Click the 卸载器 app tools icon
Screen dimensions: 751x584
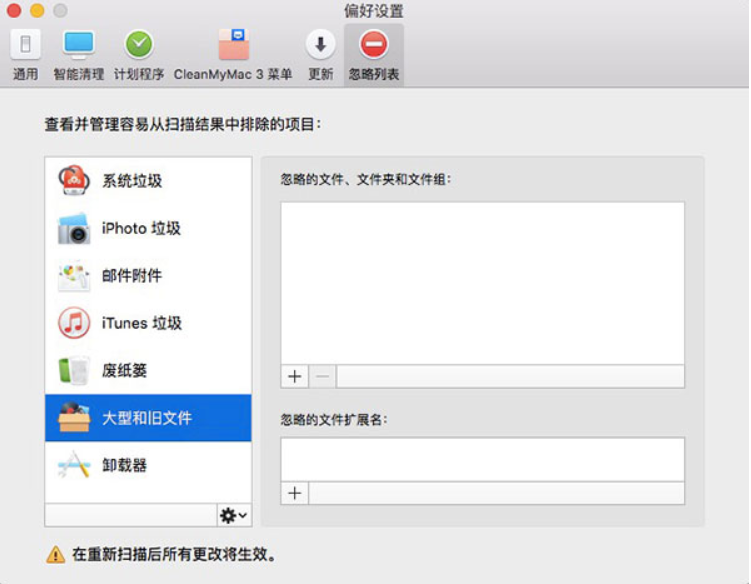pos(74,464)
